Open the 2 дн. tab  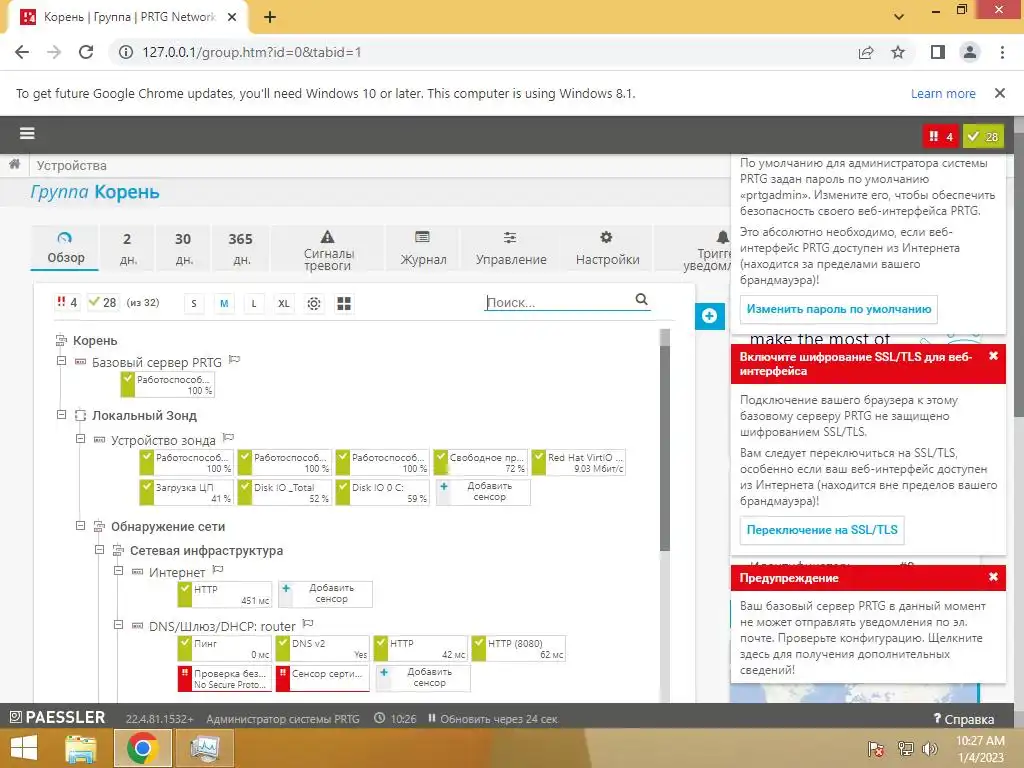click(x=127, y=248)
